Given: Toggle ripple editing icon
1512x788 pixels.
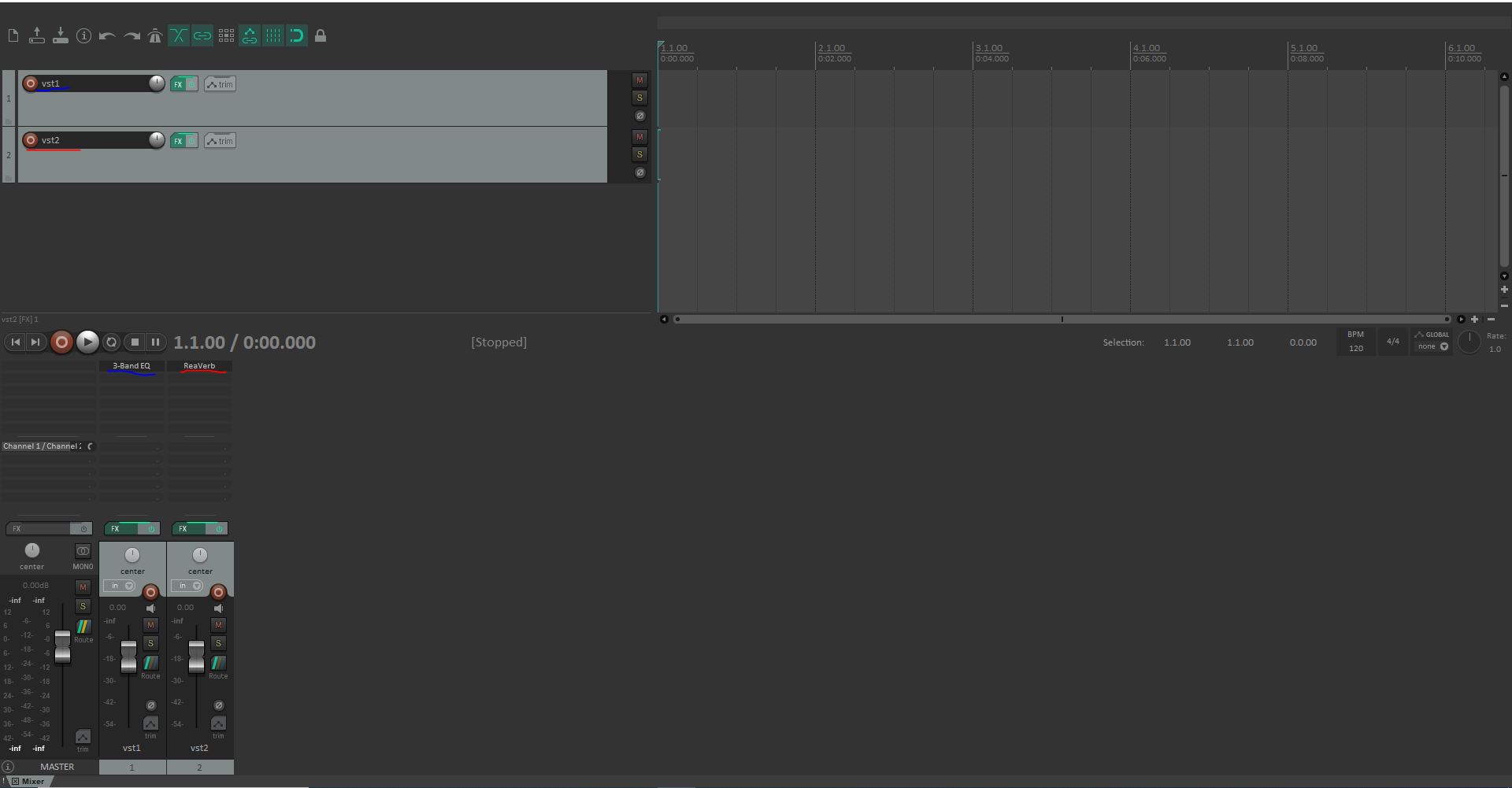Looking at the screenshot, I should tap(226, 35).
